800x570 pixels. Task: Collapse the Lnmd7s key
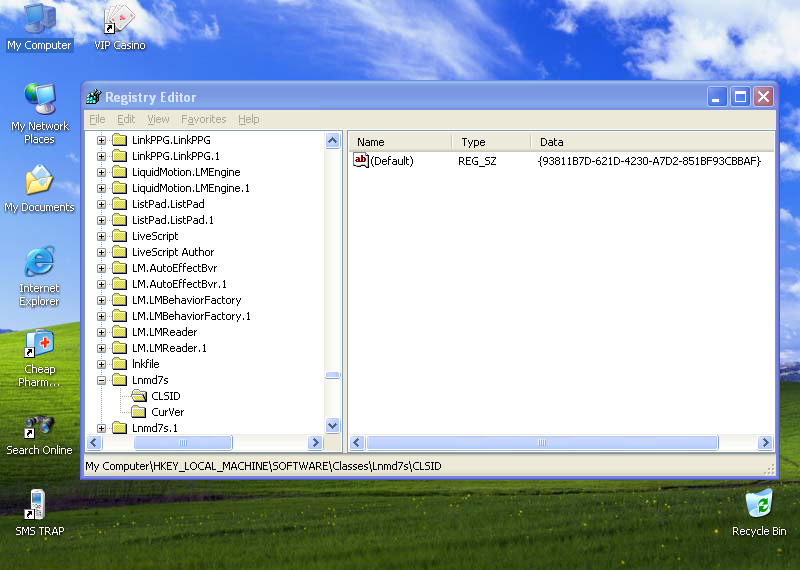tap(102, 380)
